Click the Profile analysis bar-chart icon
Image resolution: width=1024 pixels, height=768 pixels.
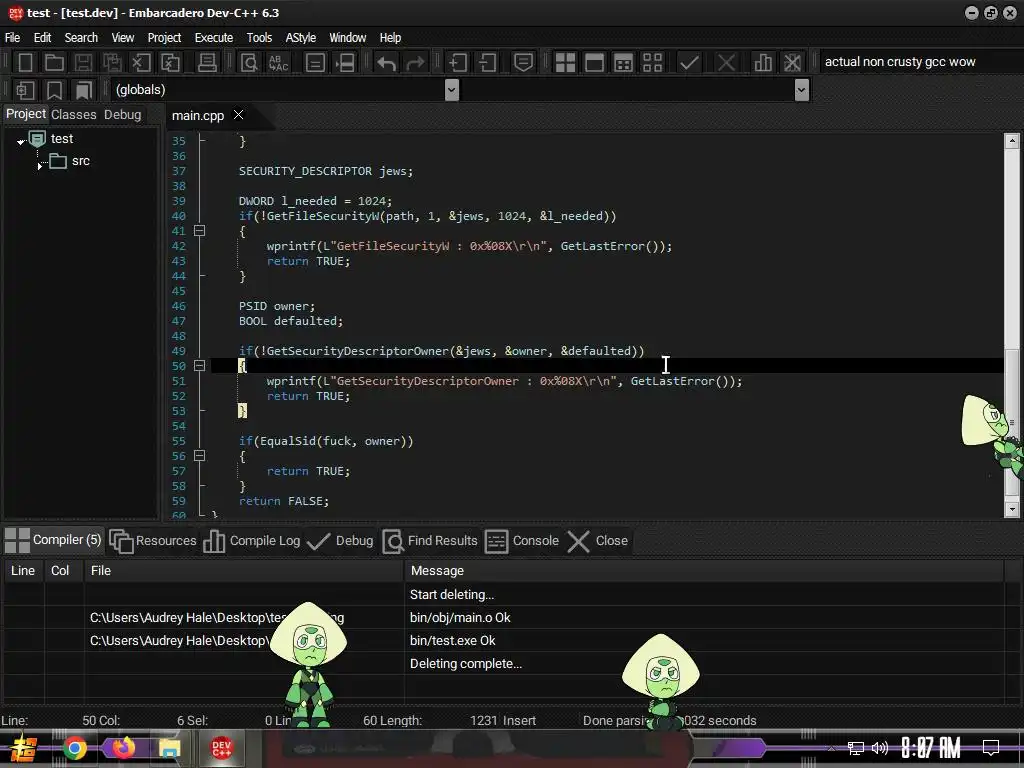(763, 63)
